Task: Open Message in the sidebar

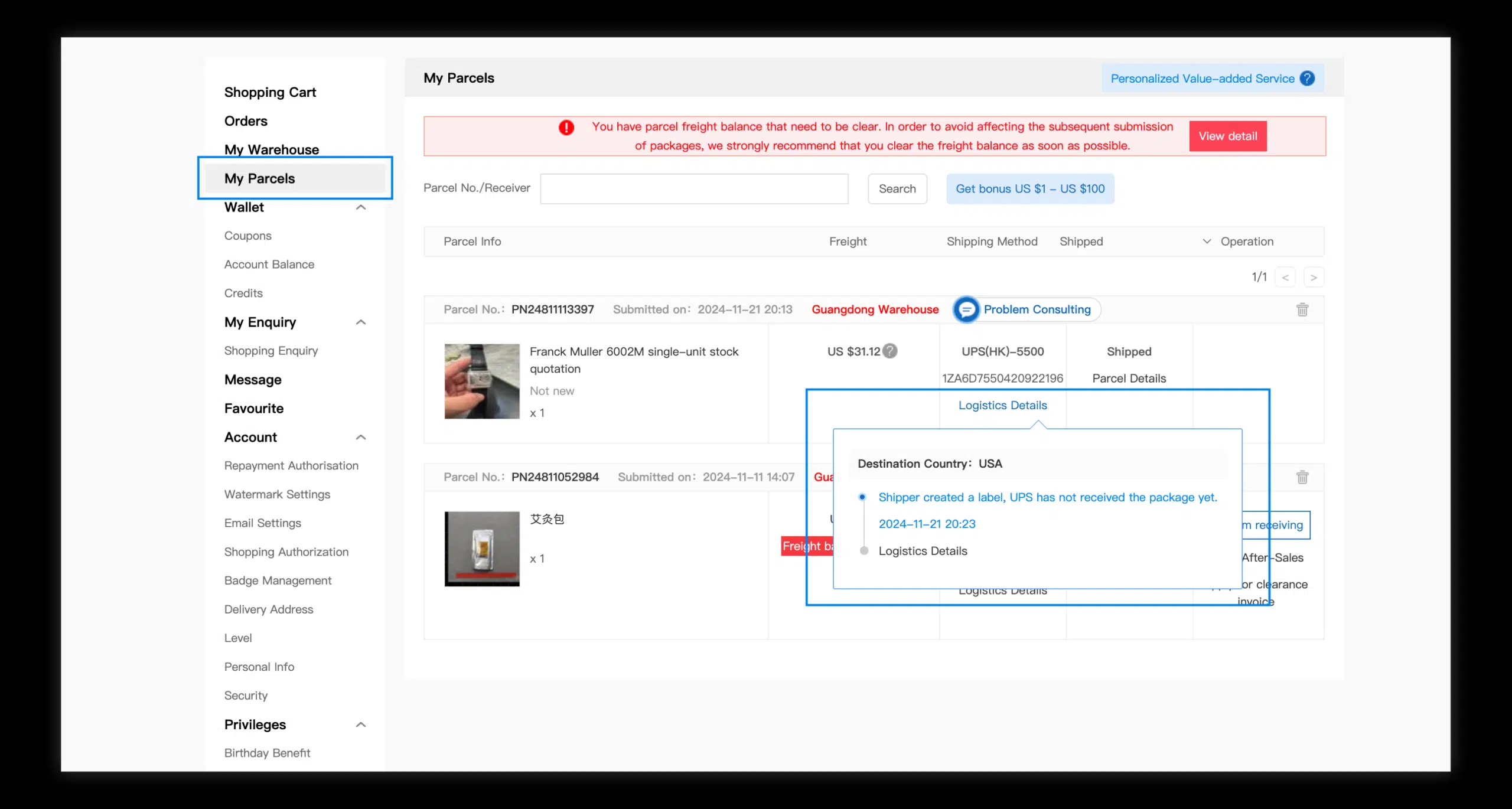Action: [x=253, y=380]
